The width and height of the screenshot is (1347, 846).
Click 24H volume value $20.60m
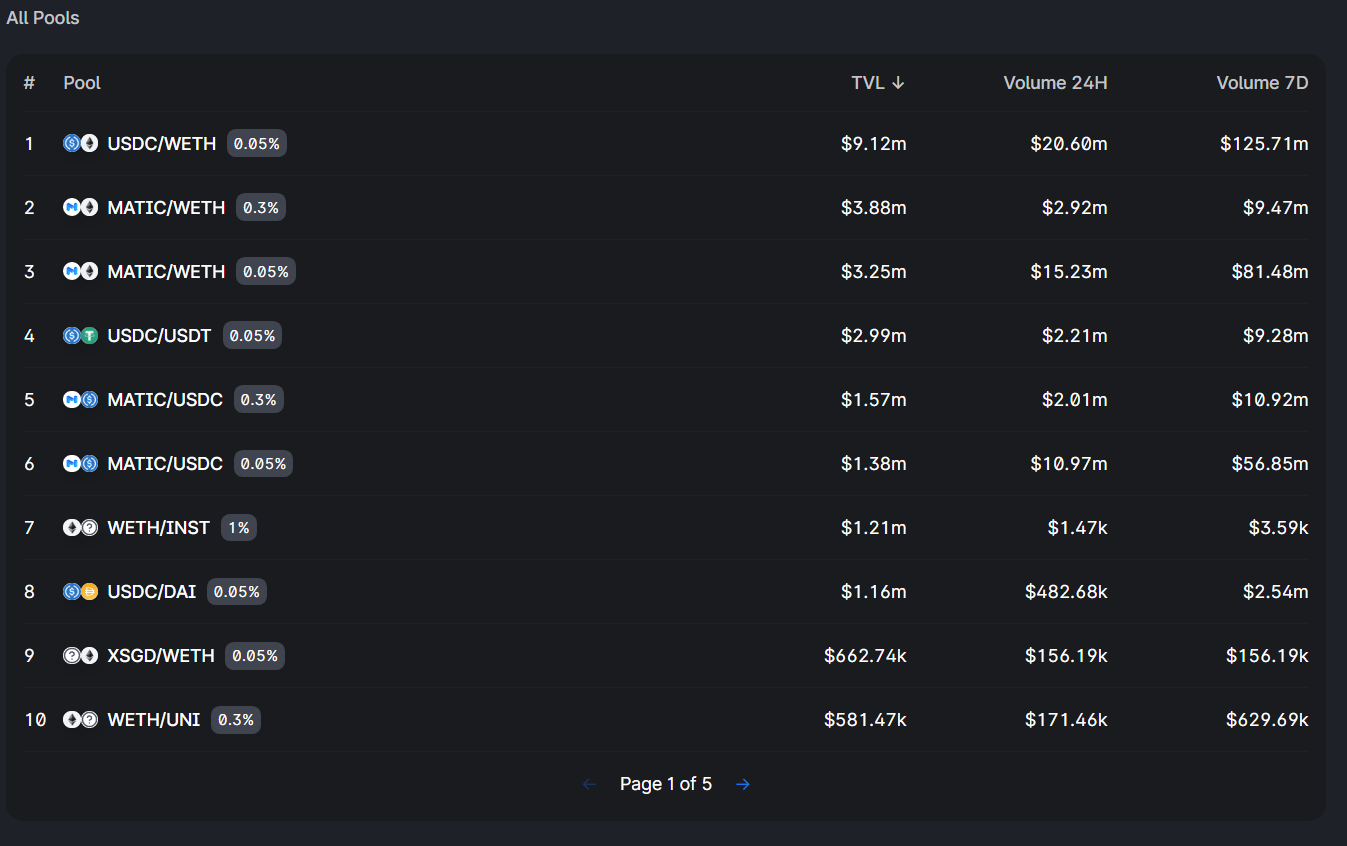[x=1069, y=143]
